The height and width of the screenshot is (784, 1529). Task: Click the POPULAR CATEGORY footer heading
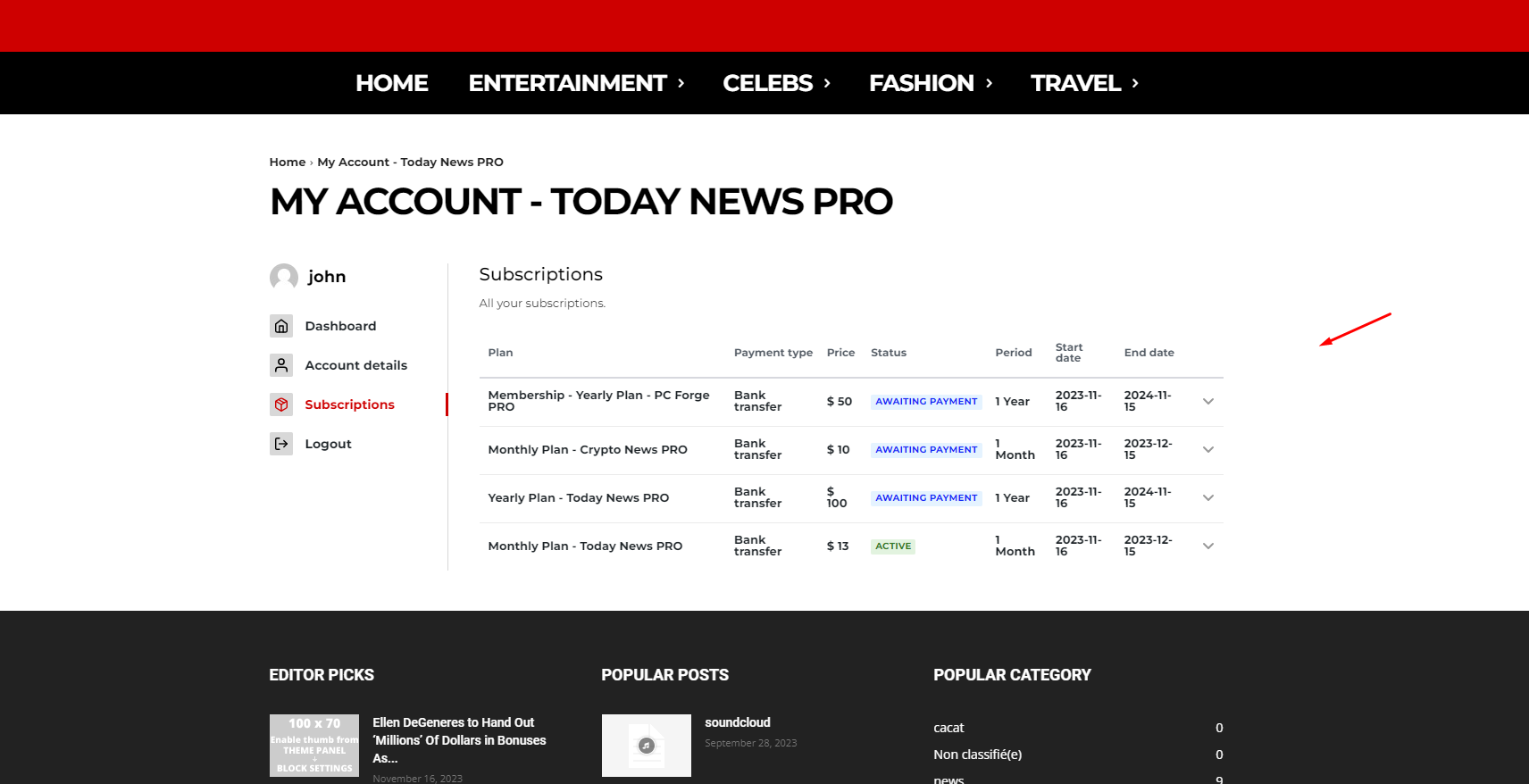tap(1012, 675)
